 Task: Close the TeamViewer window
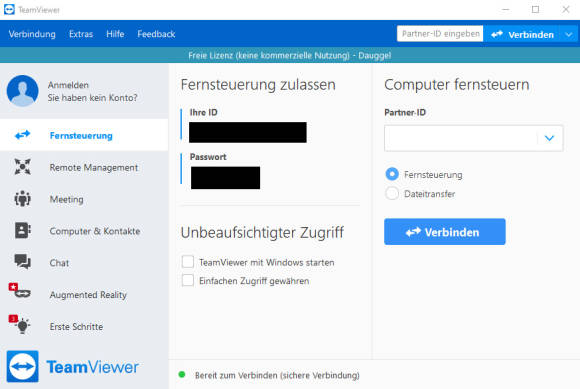pyautogui.click(x=566, y=10)
